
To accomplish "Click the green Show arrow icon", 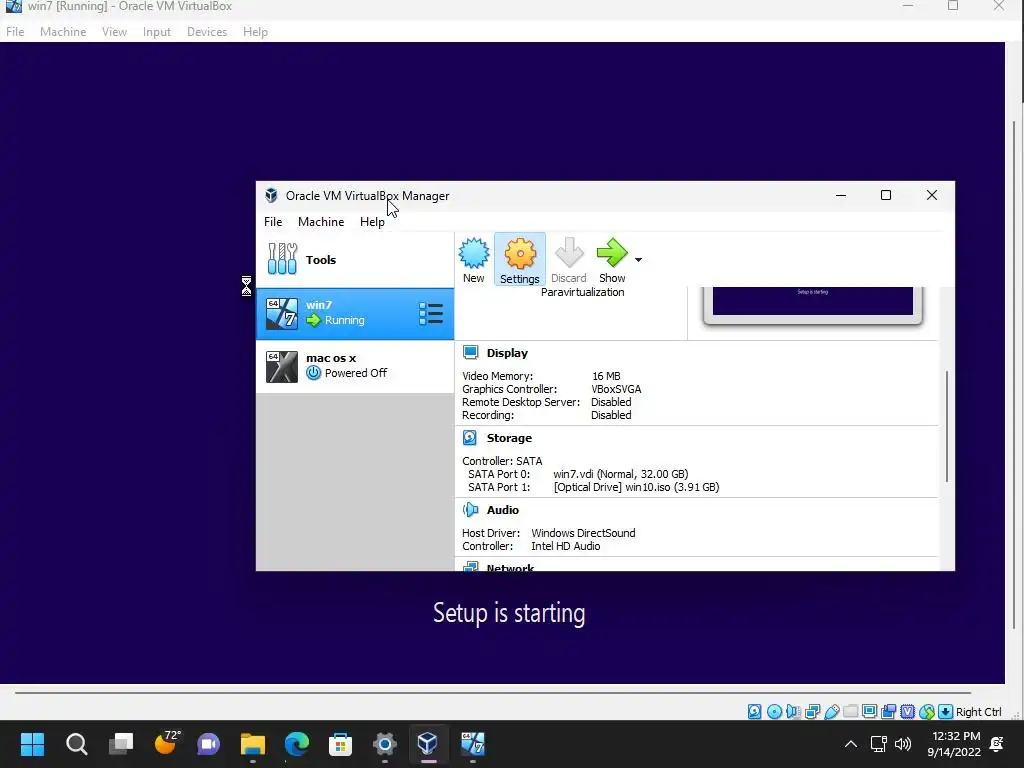I will tap(612, 253).
